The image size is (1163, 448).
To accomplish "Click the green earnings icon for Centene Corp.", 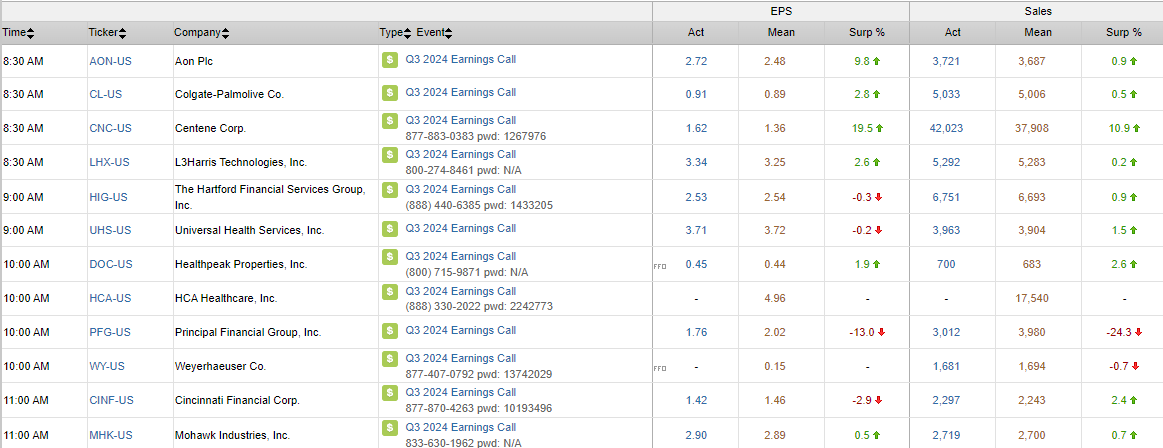I will 389,121.
